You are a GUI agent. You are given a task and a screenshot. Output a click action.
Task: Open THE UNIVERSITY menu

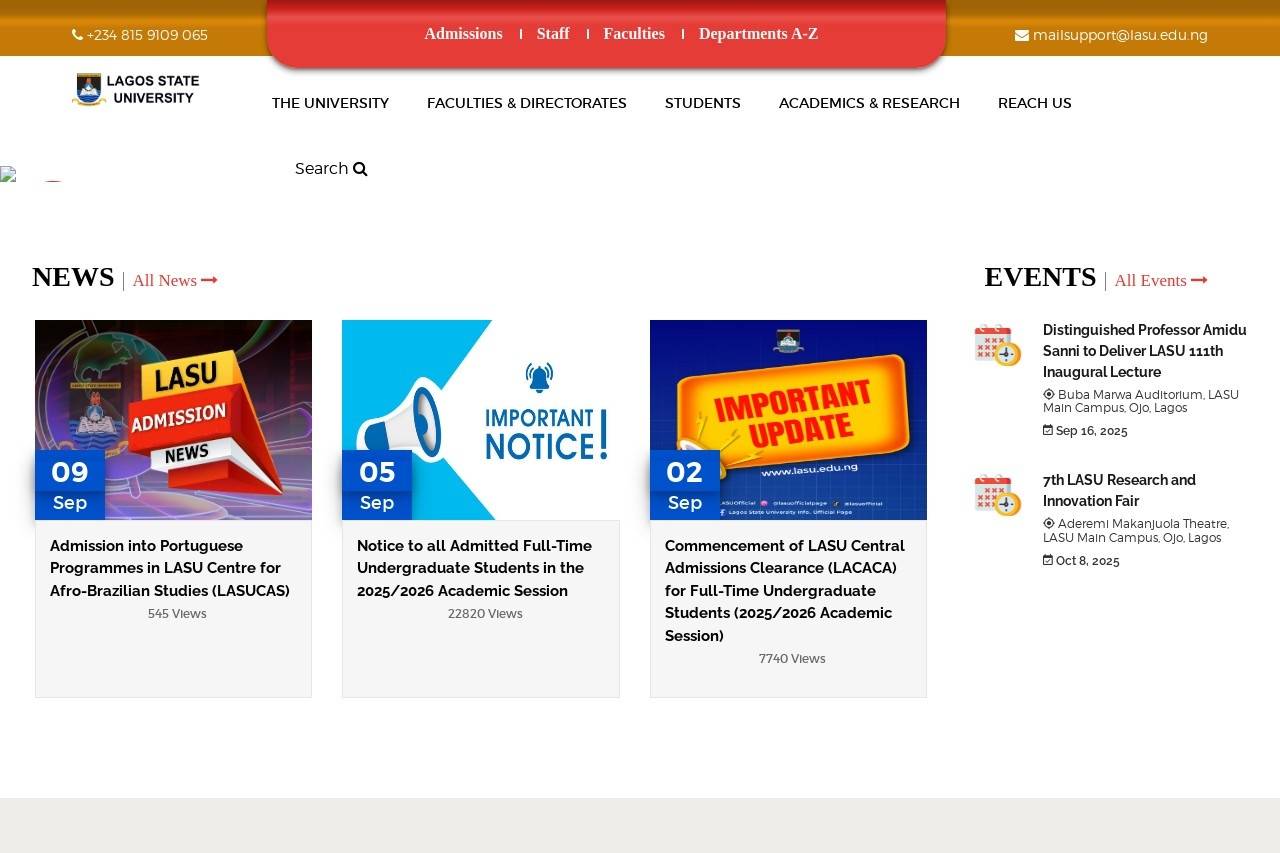coord(330,103)
